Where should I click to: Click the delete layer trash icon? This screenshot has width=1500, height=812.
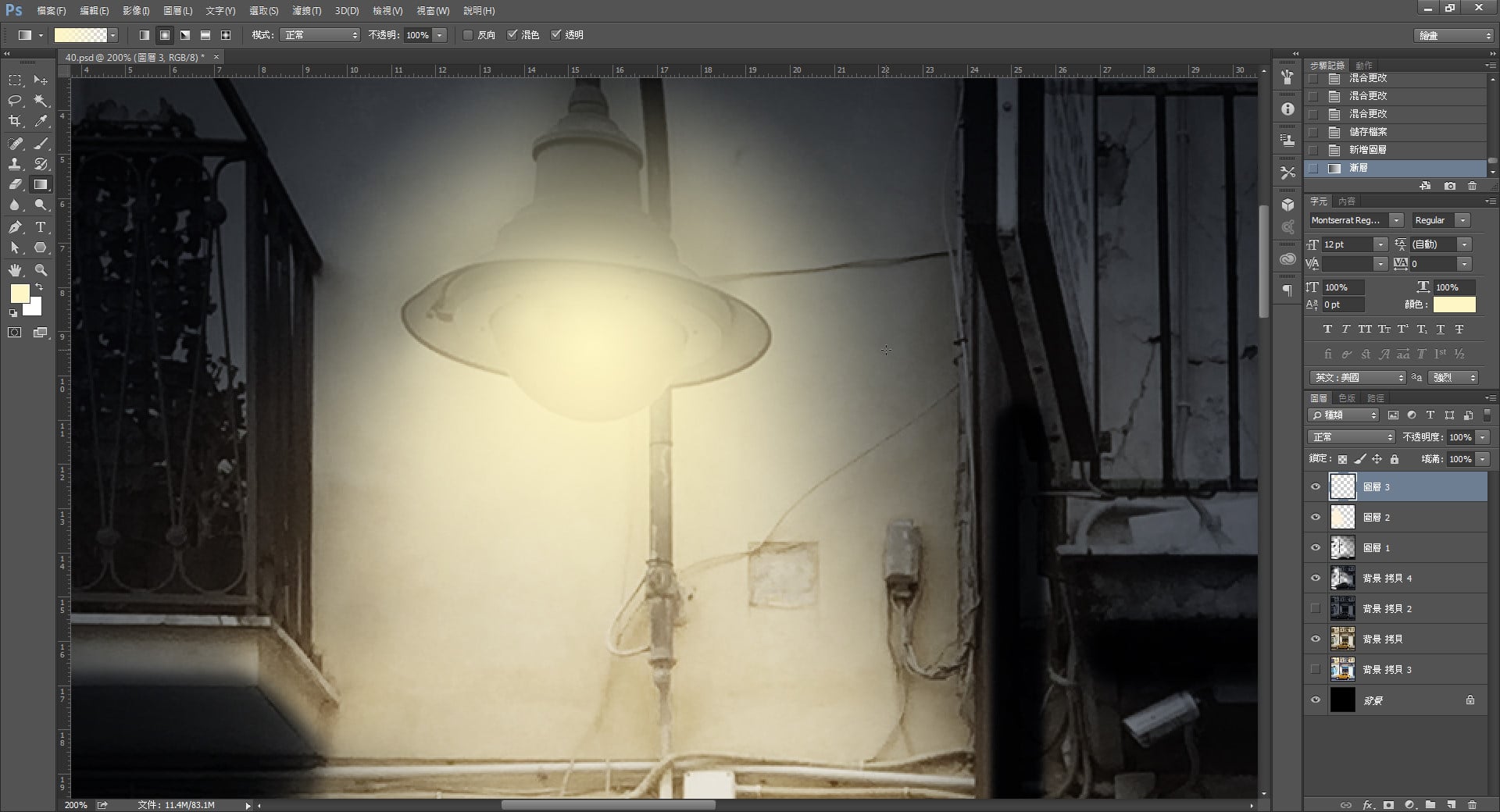click(x=1472, y=804)
